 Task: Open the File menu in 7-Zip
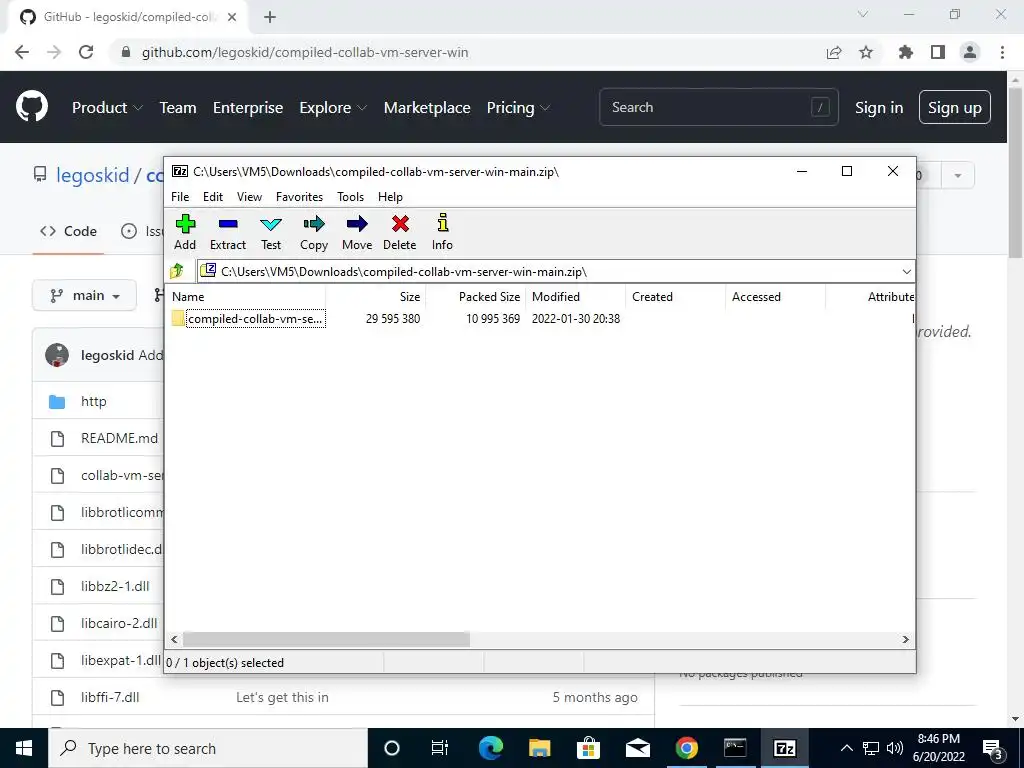tap(180, 197)
